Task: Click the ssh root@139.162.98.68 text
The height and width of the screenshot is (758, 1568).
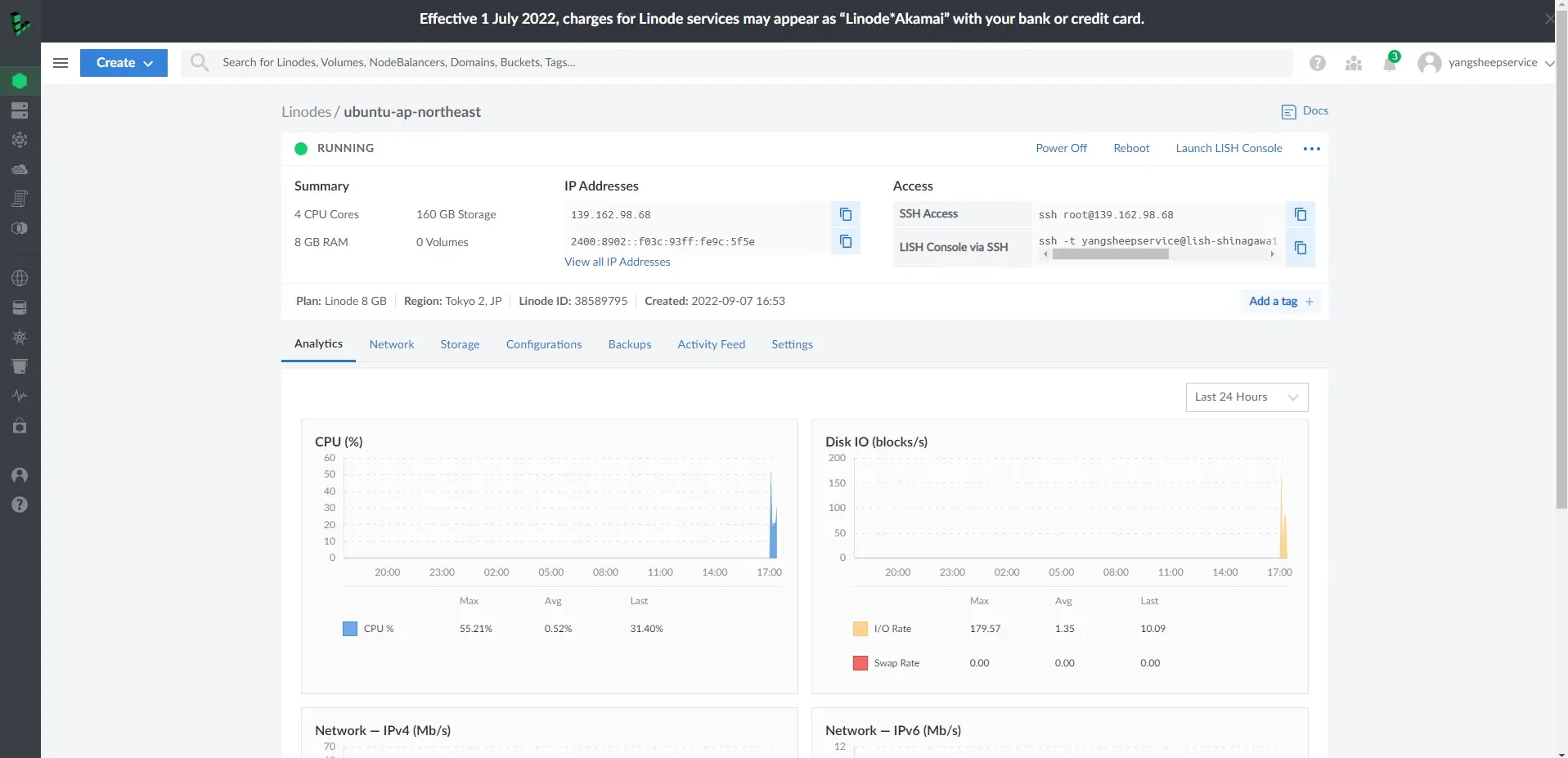Action: (1106, 215)
